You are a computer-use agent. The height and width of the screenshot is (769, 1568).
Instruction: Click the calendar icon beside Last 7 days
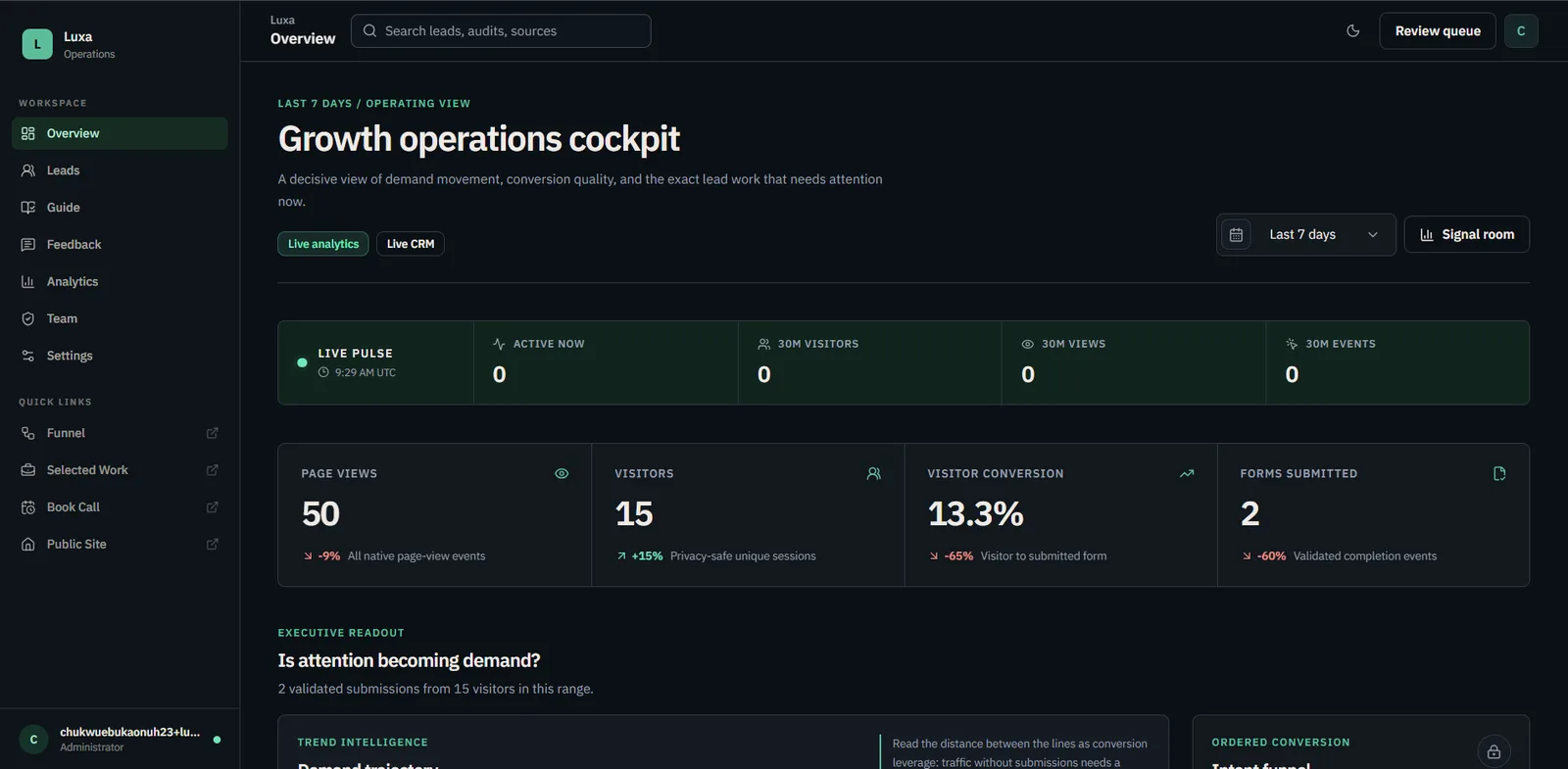tap(1236, 235)
